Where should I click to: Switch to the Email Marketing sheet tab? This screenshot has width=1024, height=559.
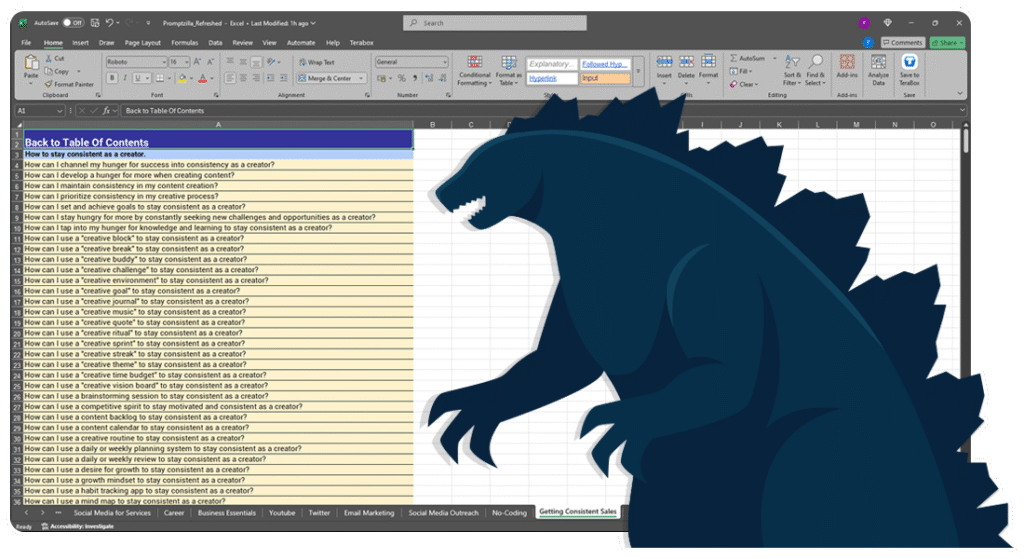tap(369, 513)
